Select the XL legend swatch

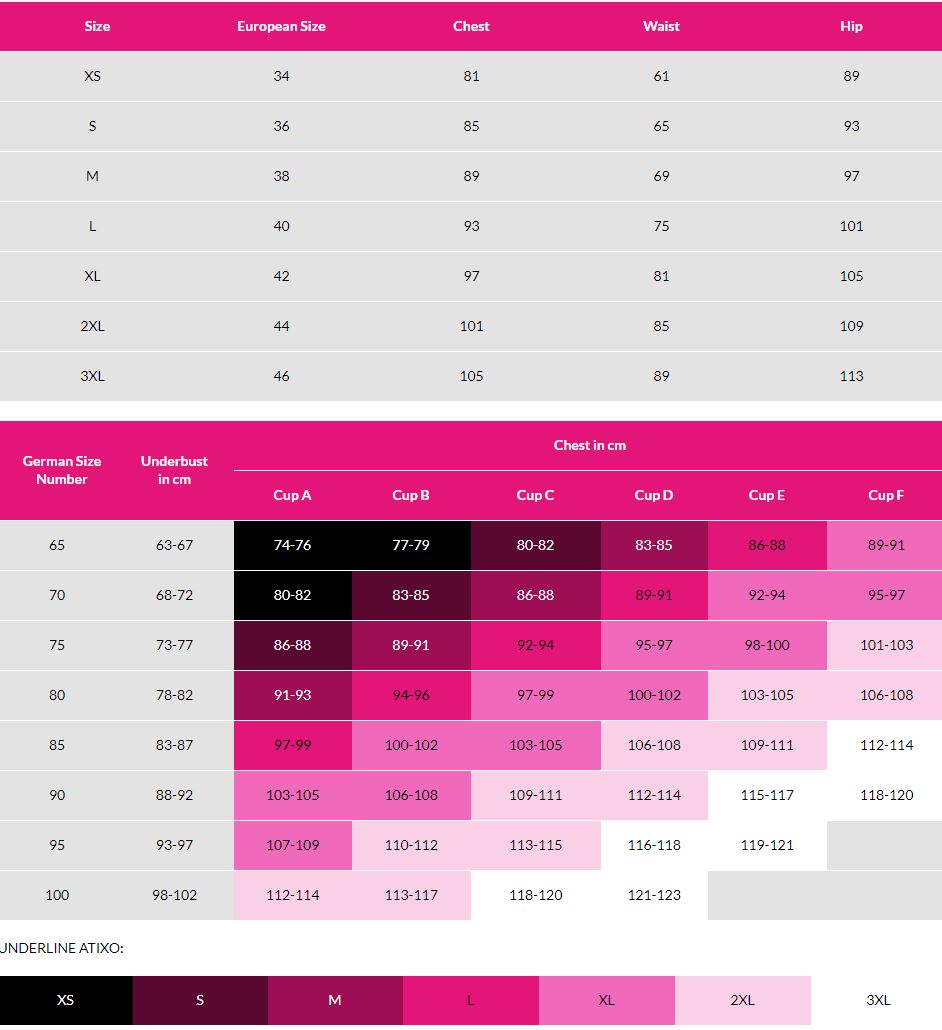pyautogui.click(x=606, y=1000)
